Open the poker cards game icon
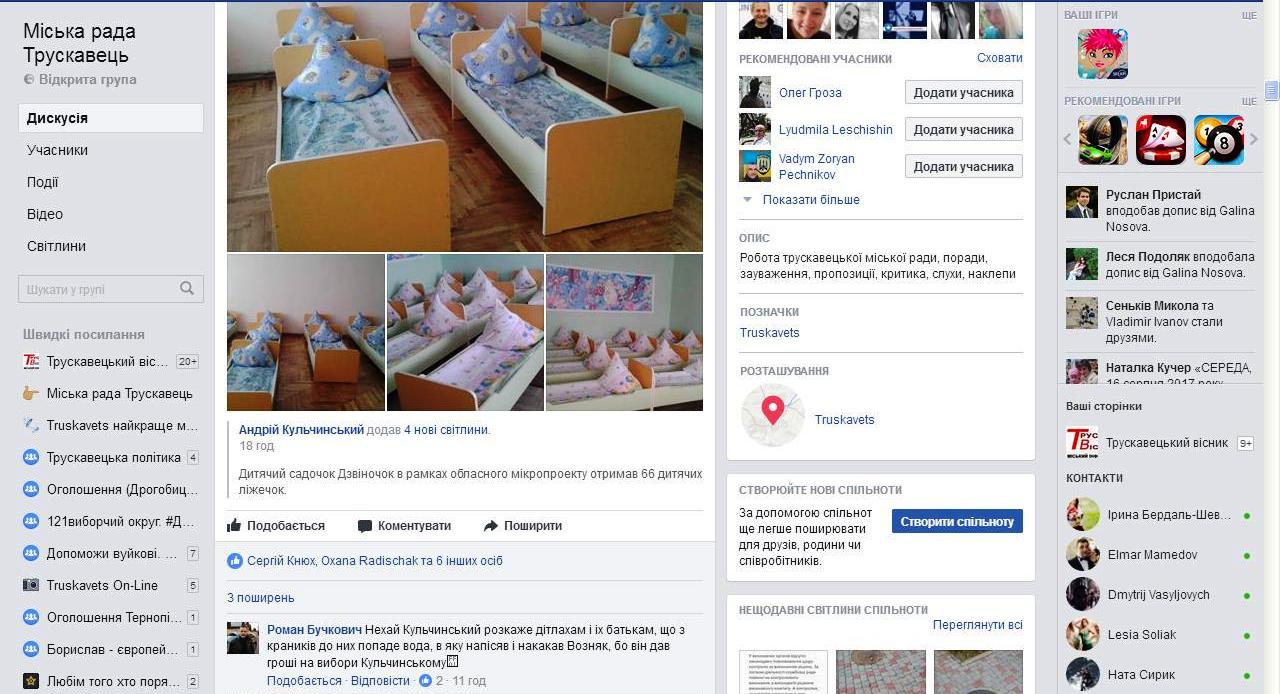The width and height of the screenshot is (1280, 694). [1161, 140]
